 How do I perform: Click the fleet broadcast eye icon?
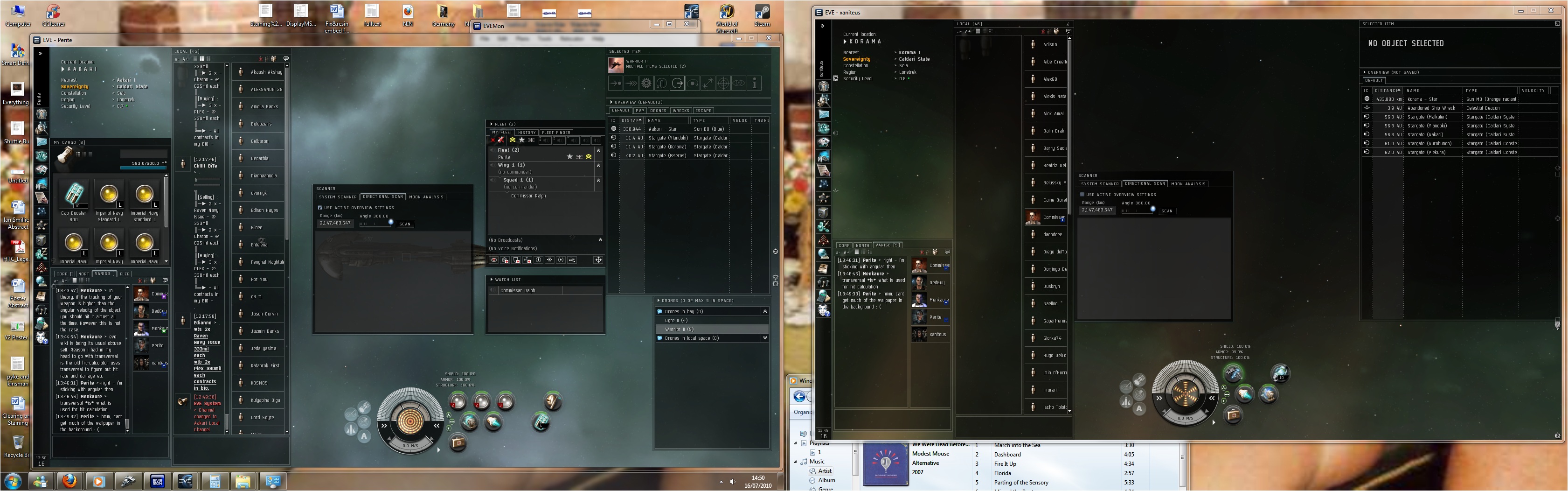(494, 260)
